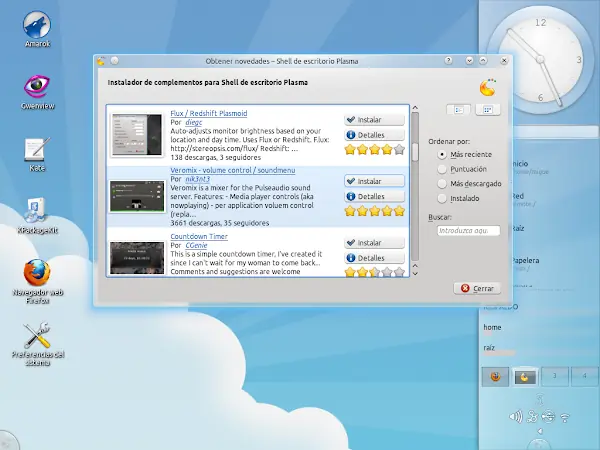Viewport: 600px width, 450px height.
Task: Open the volume control in the panel
Action: 515,416
